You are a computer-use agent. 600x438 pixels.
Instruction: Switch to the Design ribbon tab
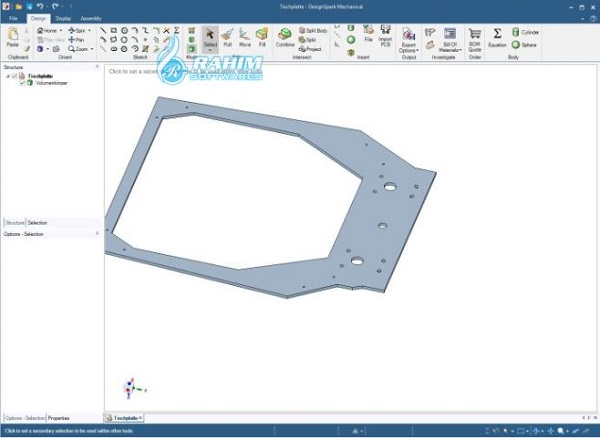coord(38,18)
